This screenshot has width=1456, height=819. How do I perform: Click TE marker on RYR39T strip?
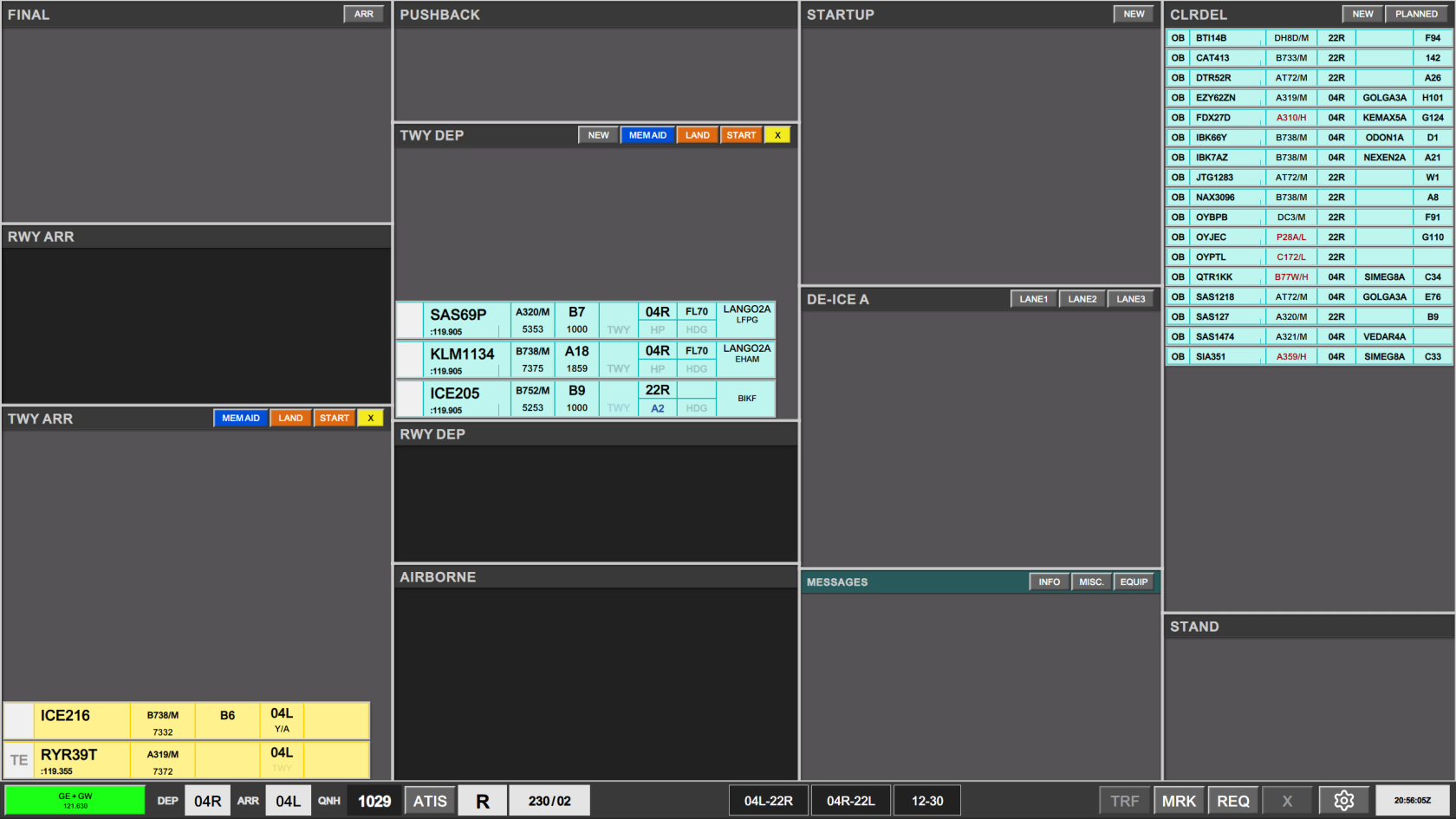click(x=19, y=760)
